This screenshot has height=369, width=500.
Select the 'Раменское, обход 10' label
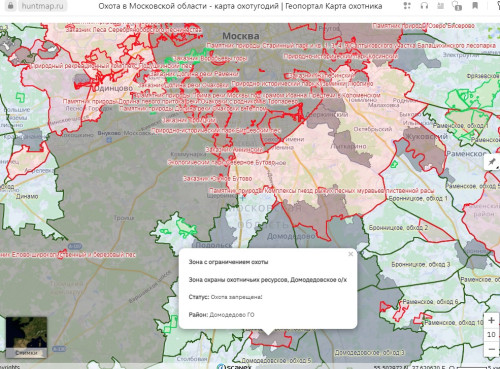(x=454, y=323)
